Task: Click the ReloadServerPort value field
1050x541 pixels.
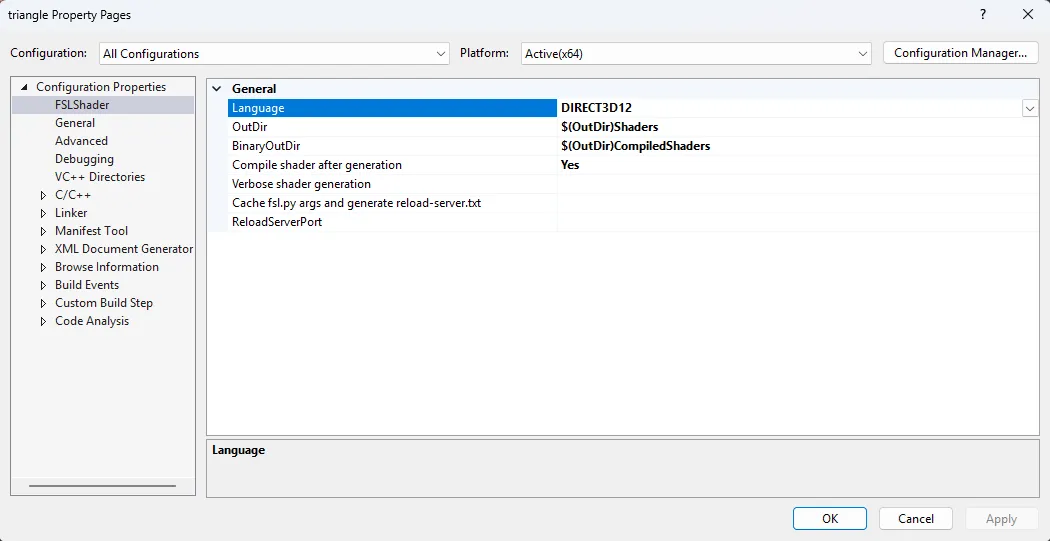Action: pos(790,222)
